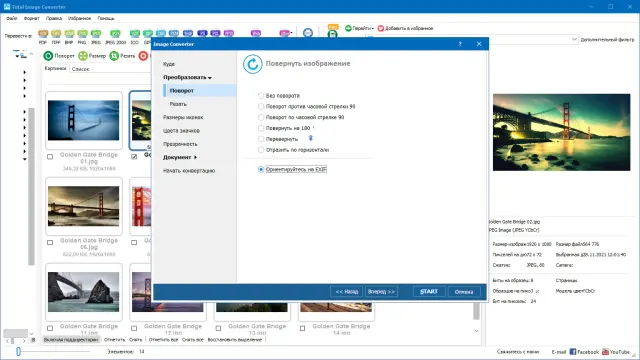Switch to the Список view tab

[80, 69]
